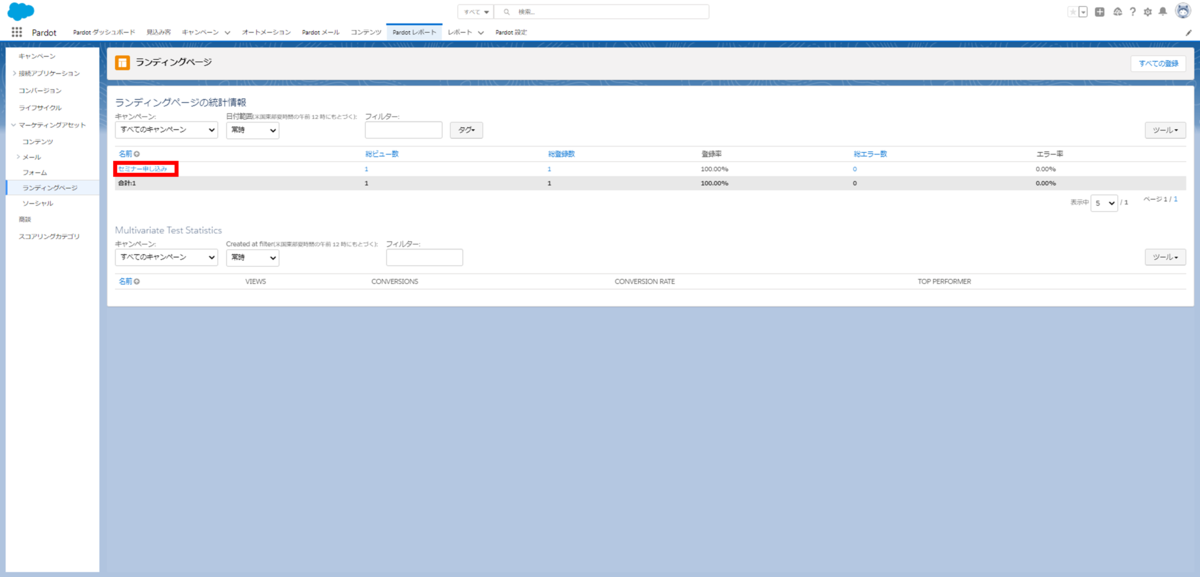Image resolution: width=1200 pixels, height=577 pixels.
Task: Click the pencil to edit navigation bar
Action: [1188, 32]
